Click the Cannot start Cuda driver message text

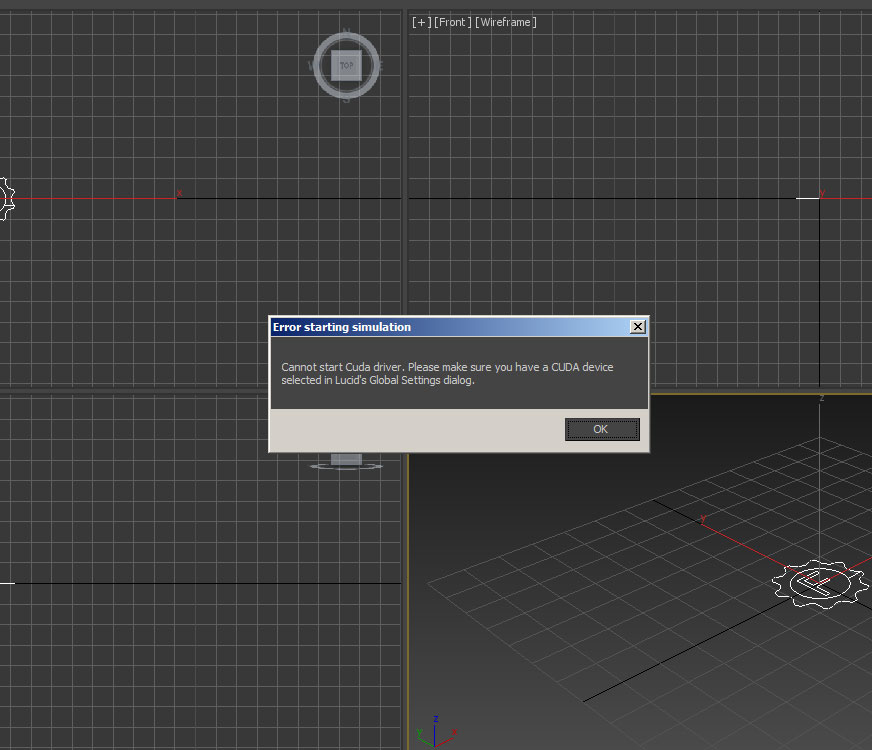(x=447, y=374)
